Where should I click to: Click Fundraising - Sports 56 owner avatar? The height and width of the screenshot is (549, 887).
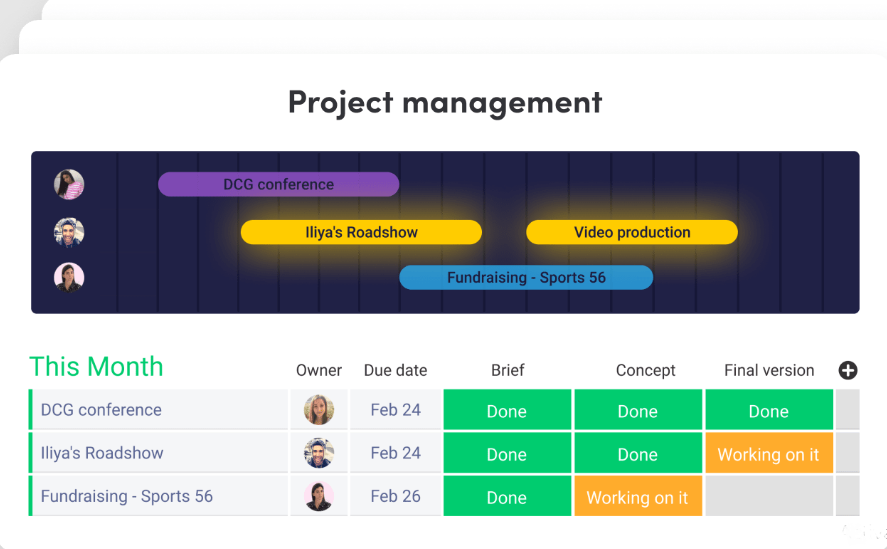[319, 496]
